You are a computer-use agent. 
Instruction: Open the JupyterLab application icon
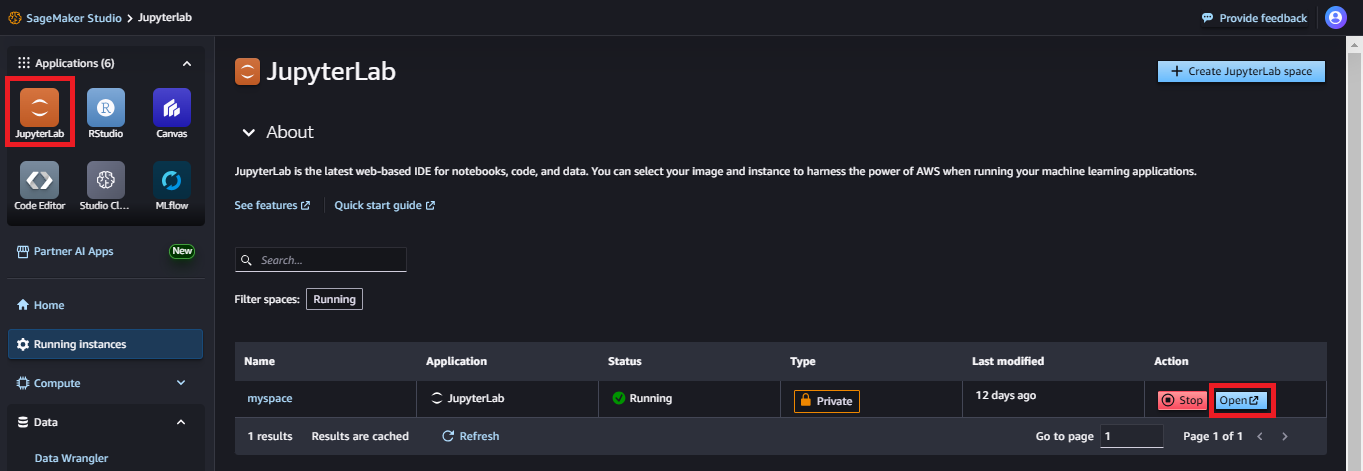tap(39, 108)
